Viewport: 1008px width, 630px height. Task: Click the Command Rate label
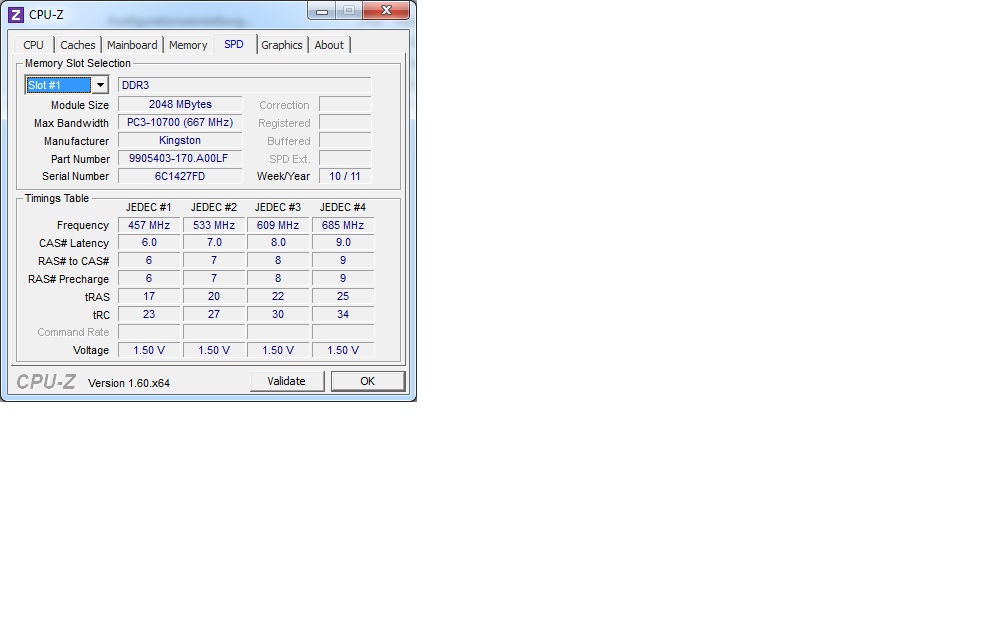pos(73,332)
